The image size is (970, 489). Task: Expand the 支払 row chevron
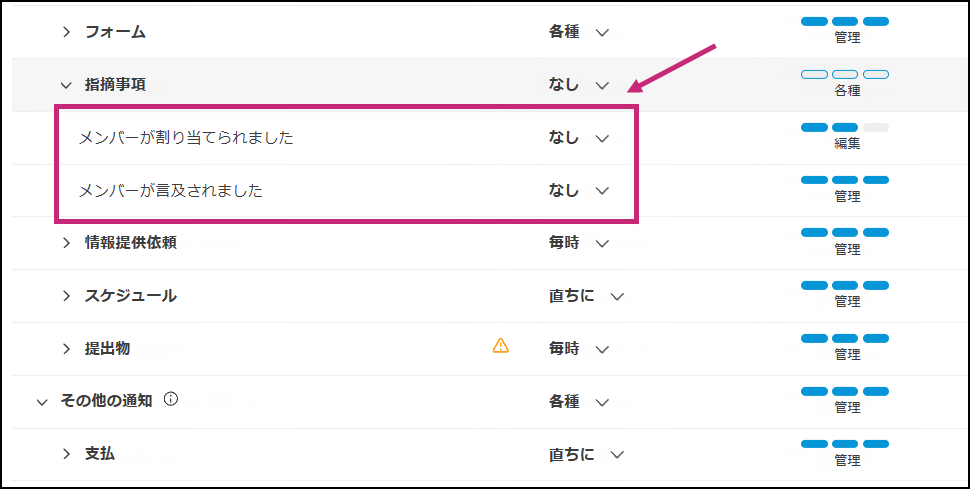click(x=67, y=454)
